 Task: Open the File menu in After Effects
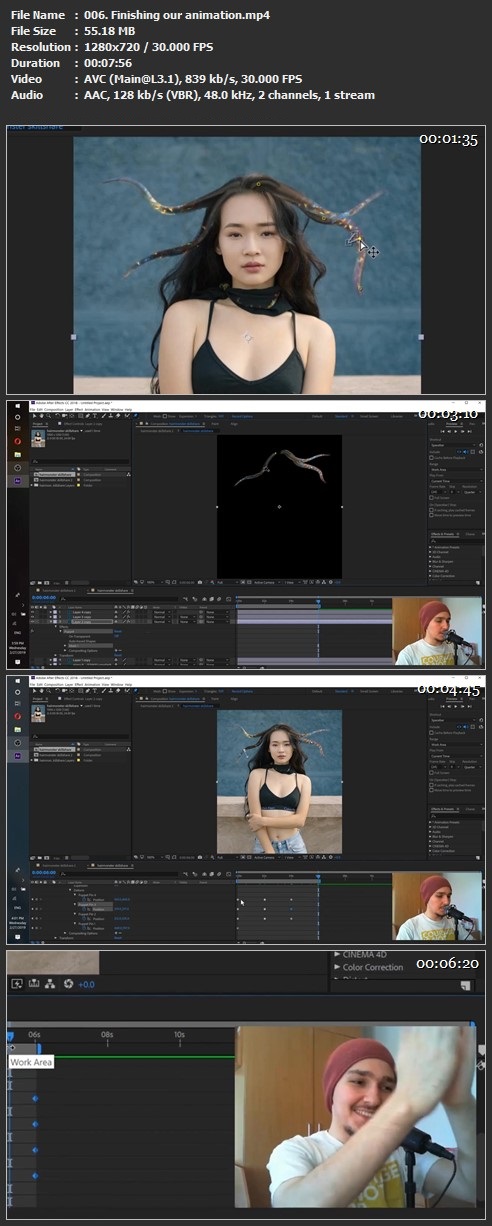[32, 411]
